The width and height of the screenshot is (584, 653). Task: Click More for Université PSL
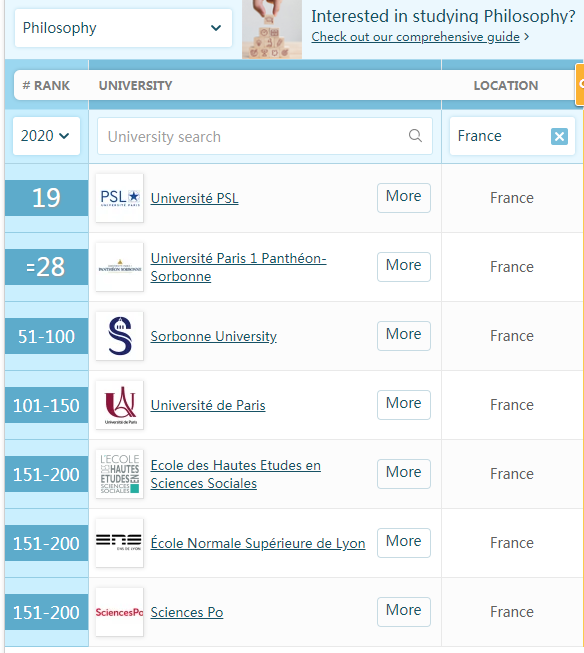tap(404, 198)
